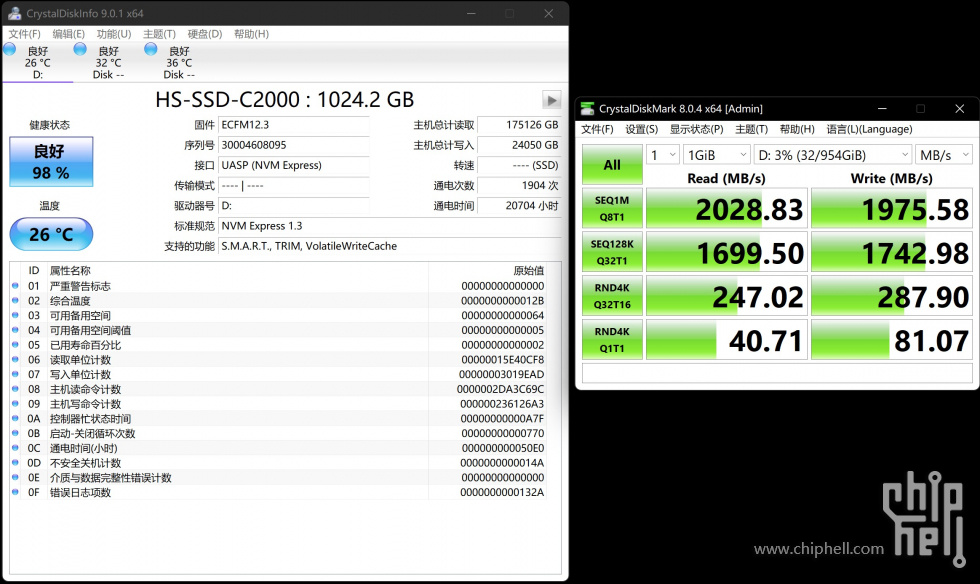Run the RND4K Q32T16 test
The height and width of the screenshot is (584, 980).
point(612,296)
